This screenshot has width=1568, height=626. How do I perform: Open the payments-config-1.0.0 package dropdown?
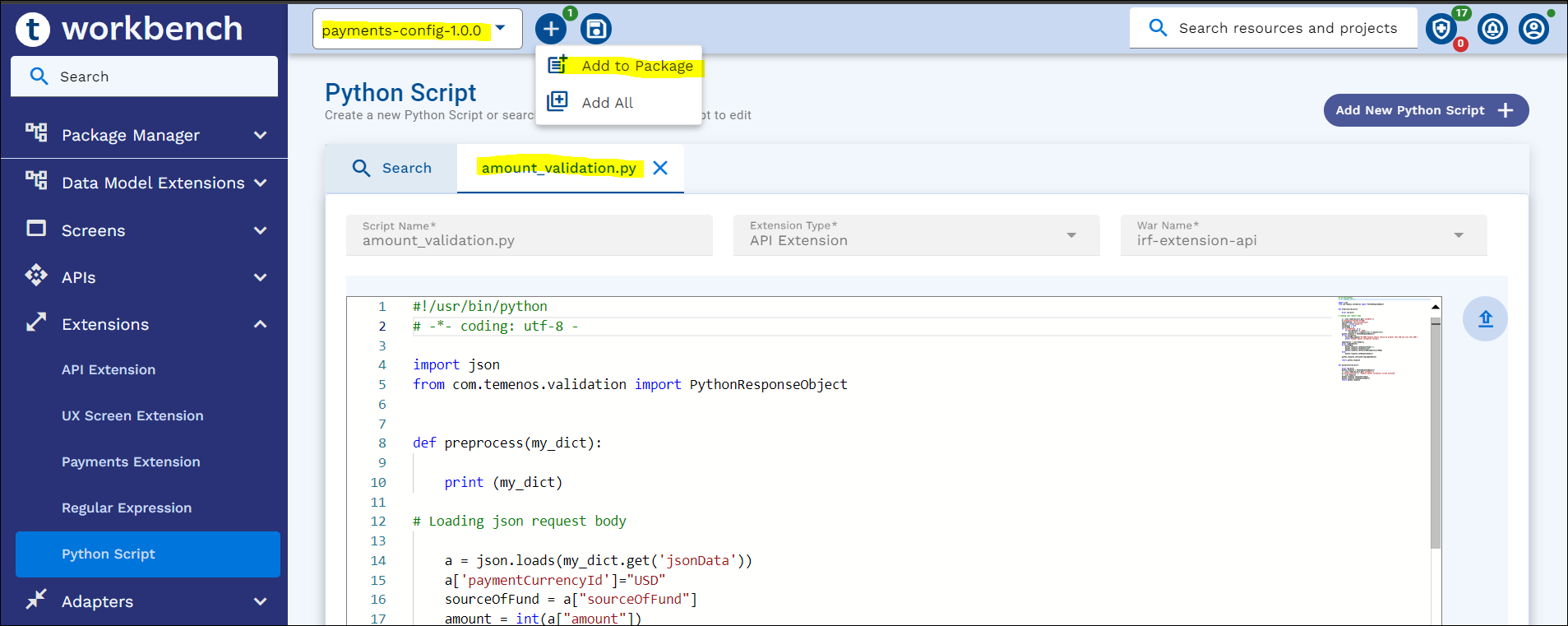[417, 30]
